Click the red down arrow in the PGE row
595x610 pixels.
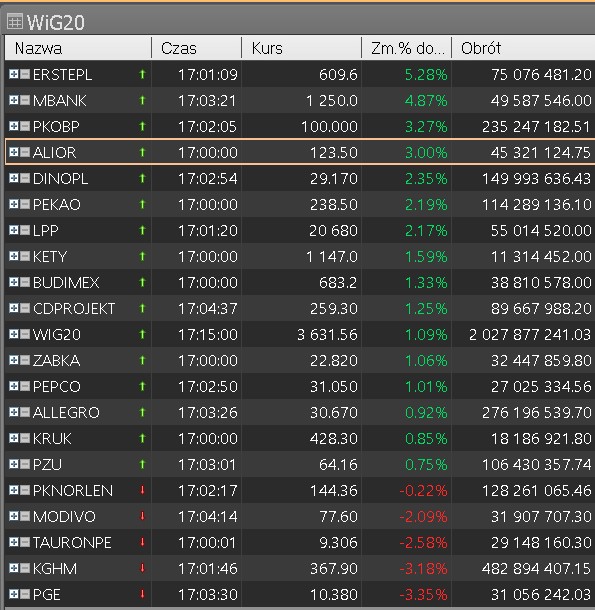tap(142, 594)
